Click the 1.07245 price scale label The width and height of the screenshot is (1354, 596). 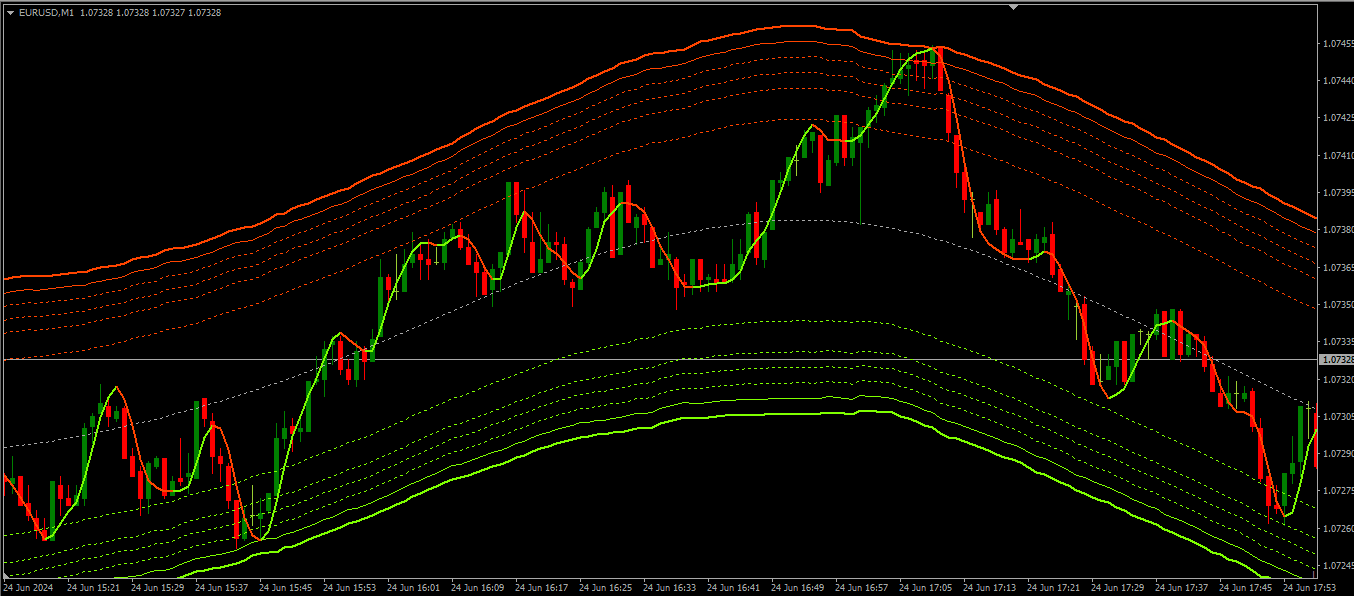(x=1337, y=565)
